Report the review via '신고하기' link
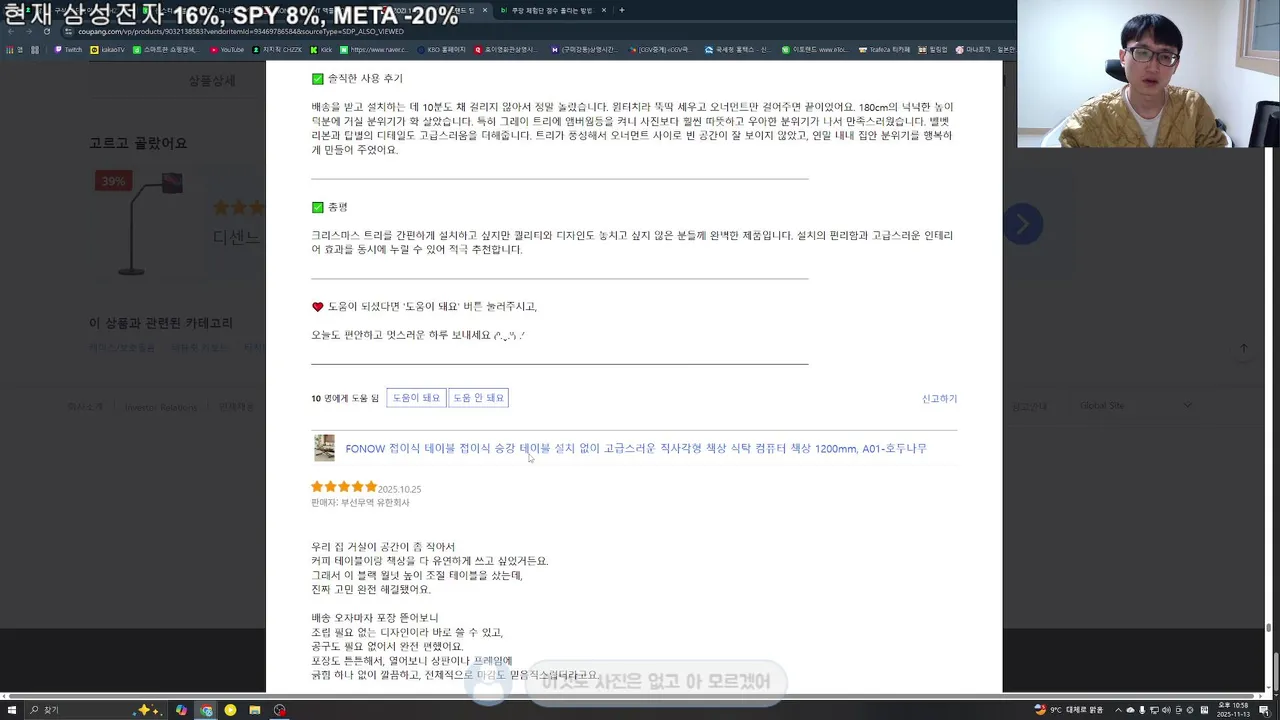Image resolution: width=1280 pixels, height=720 pixels. (x=939, y=399)
